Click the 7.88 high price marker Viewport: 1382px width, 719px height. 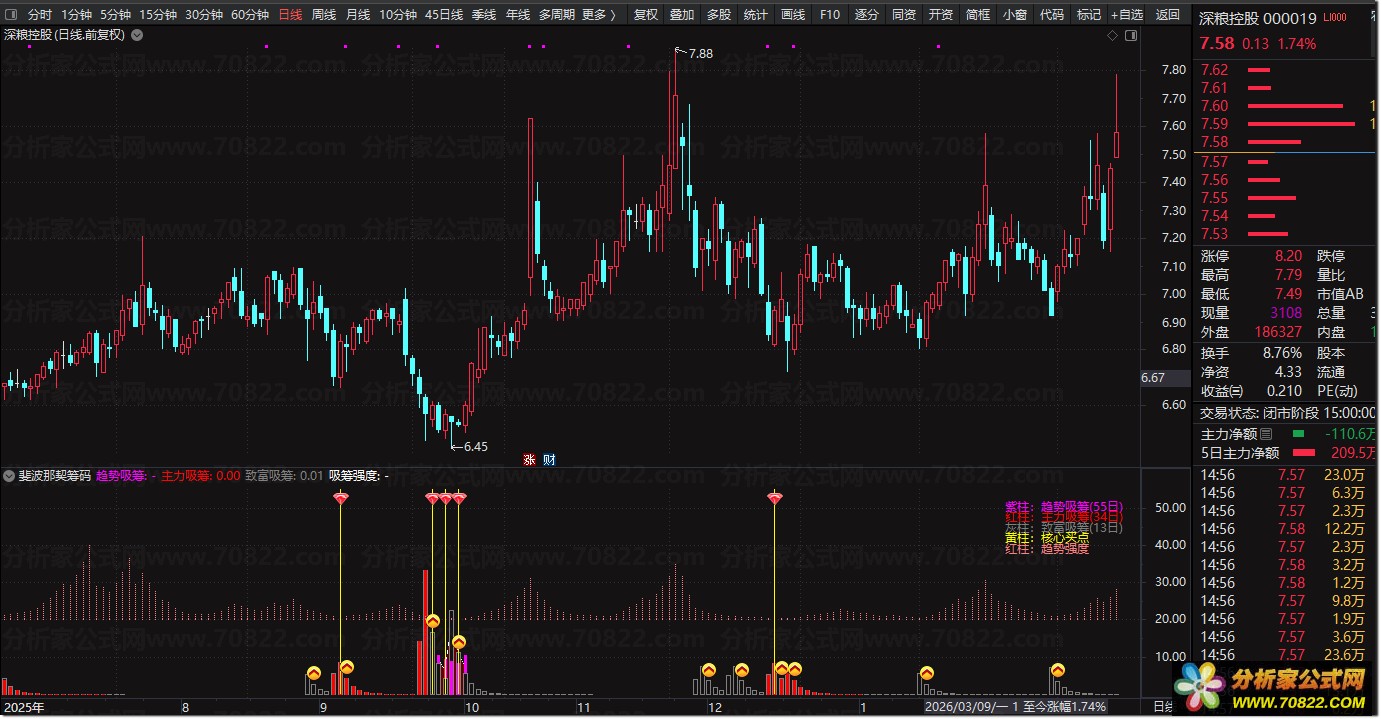coord(699,53)
